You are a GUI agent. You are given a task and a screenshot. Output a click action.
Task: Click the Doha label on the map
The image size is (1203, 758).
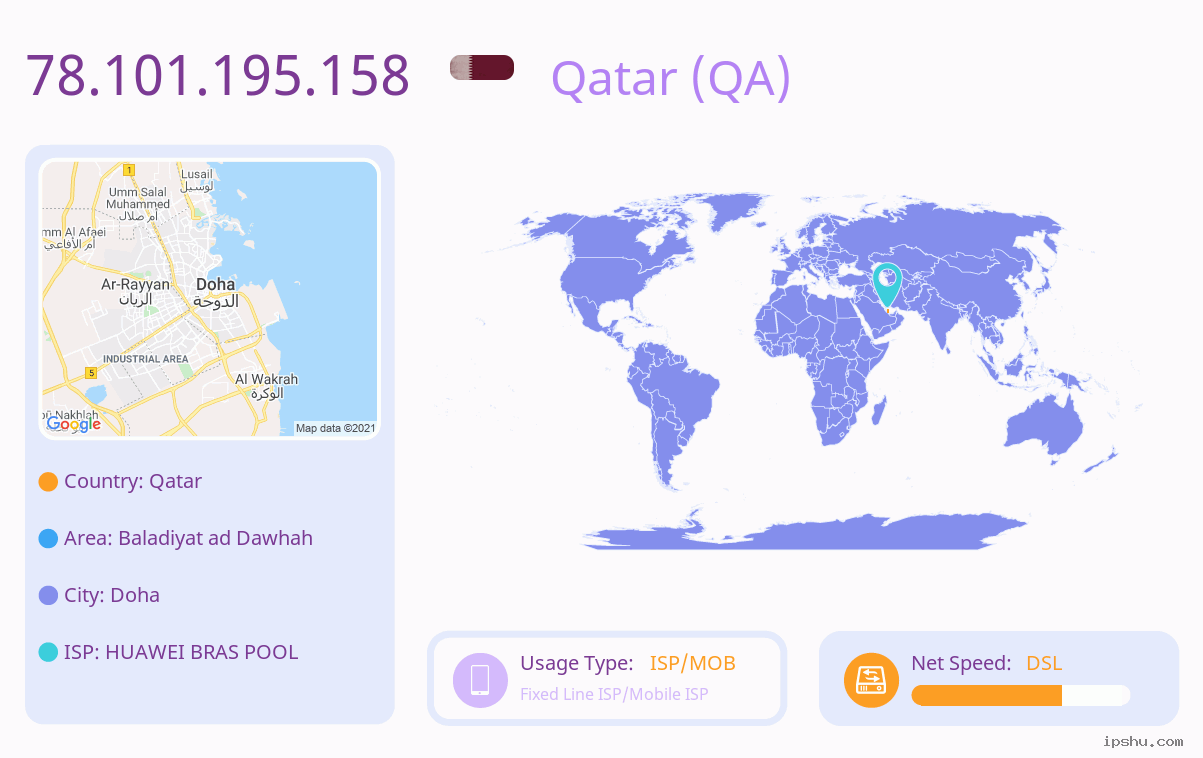click(216, 285)
